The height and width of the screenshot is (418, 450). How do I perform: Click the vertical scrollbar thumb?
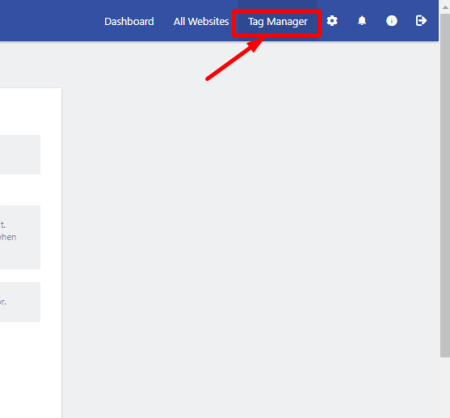[445, 185]
